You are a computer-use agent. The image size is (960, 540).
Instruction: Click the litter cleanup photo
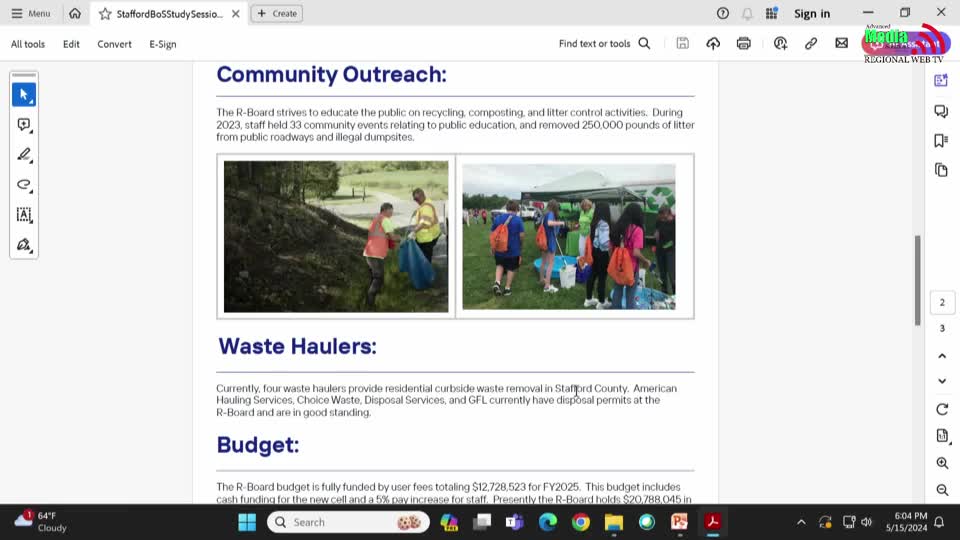(336, 236)
